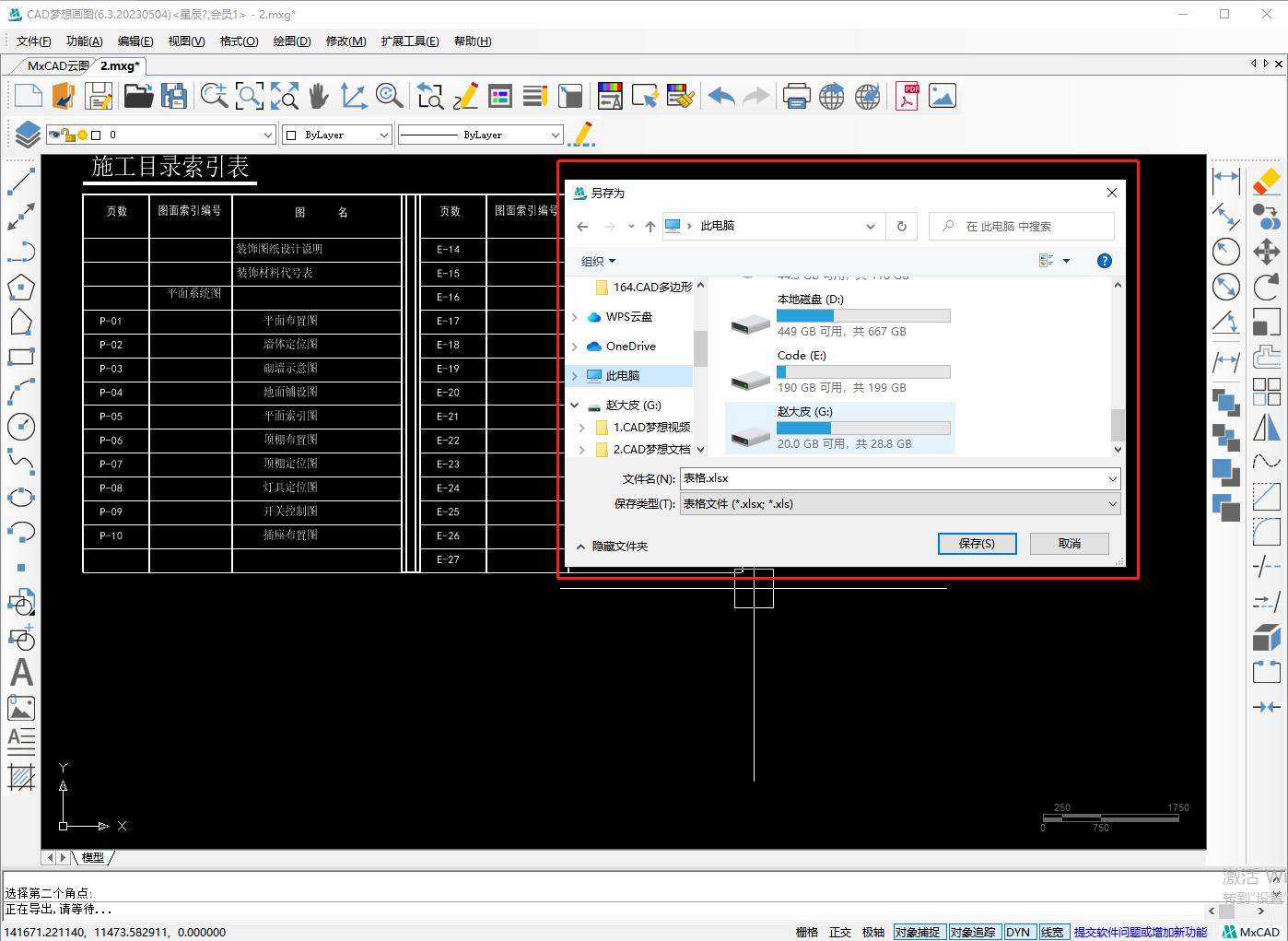
Task: Open the layer manager stack icon
Action: tap(27, 135)
